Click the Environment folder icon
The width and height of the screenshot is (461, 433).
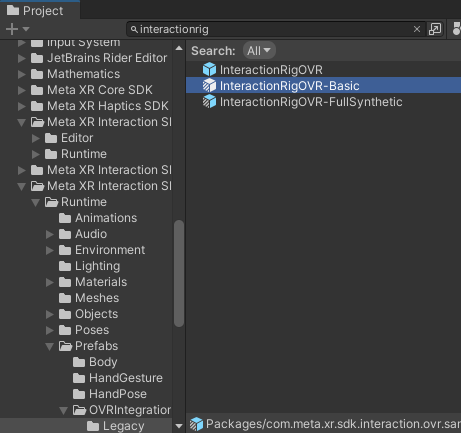(x=65, y=250)
